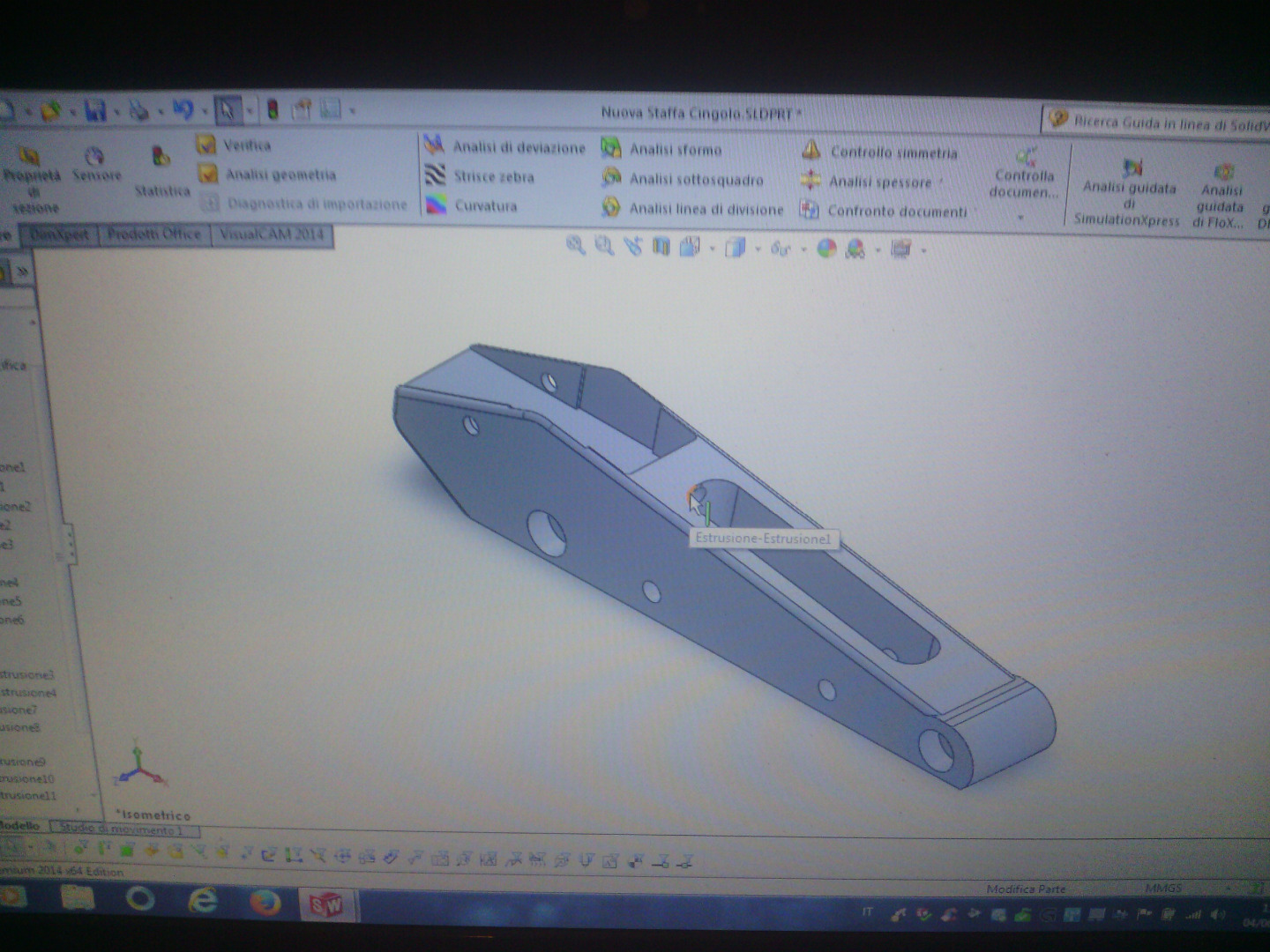The height and width of the screenshot is (952, 1270).
Task: Click the Previous View icon
Action: 632,247
